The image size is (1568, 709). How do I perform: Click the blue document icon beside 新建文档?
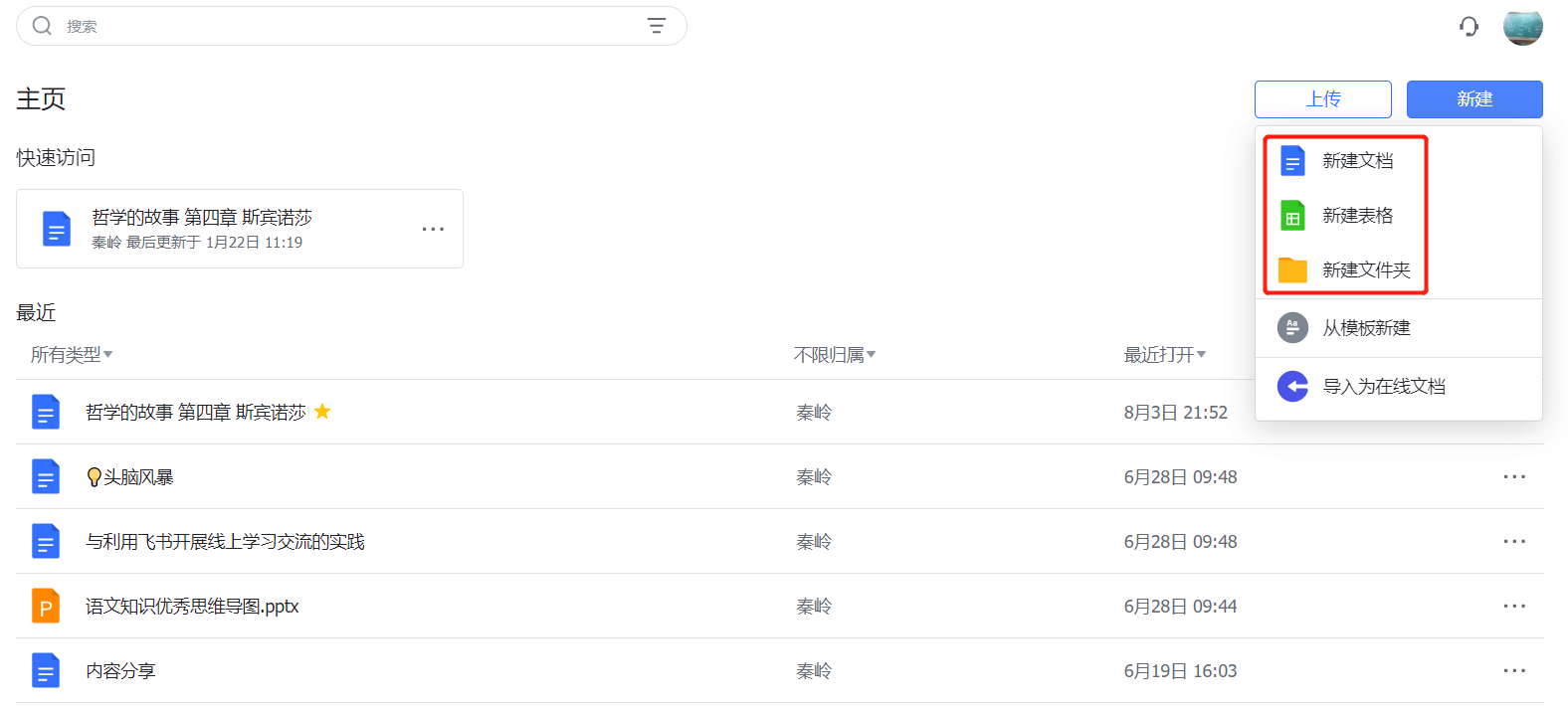(x=1292, y=161)
